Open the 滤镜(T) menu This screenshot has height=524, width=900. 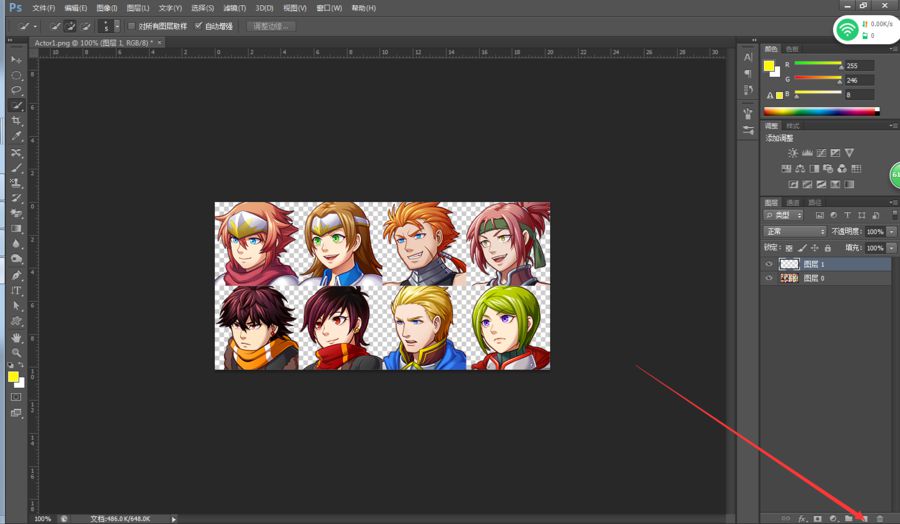click(234, 8)
